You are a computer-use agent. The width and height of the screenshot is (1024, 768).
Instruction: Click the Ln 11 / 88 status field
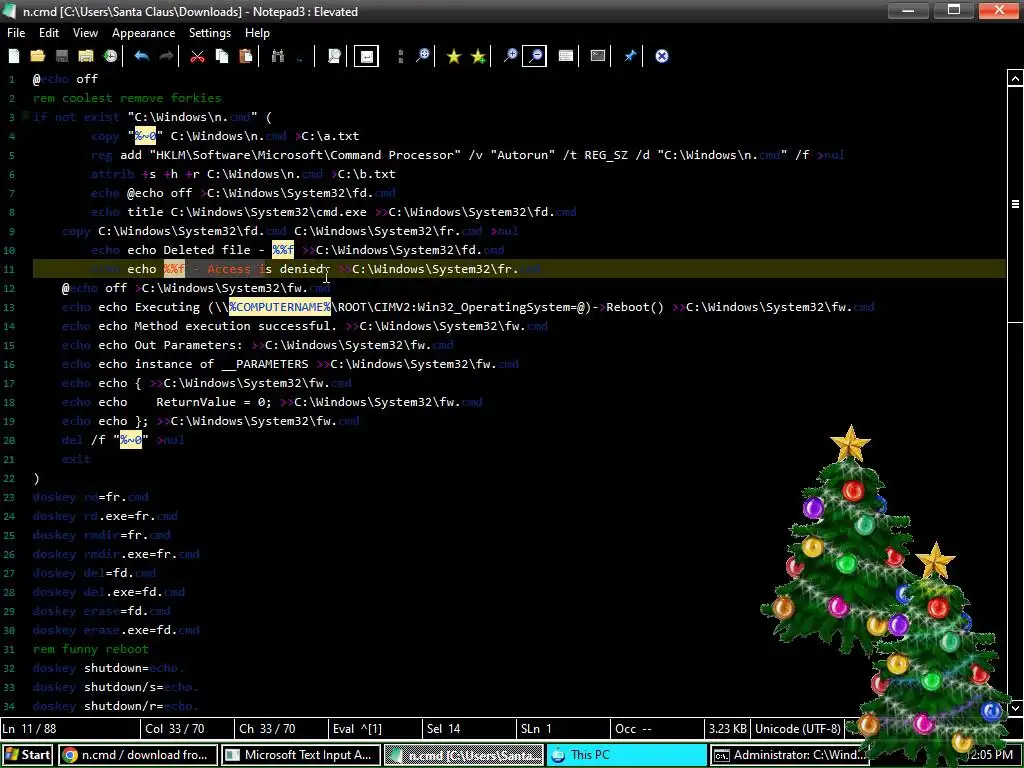(x=69, y=728)
